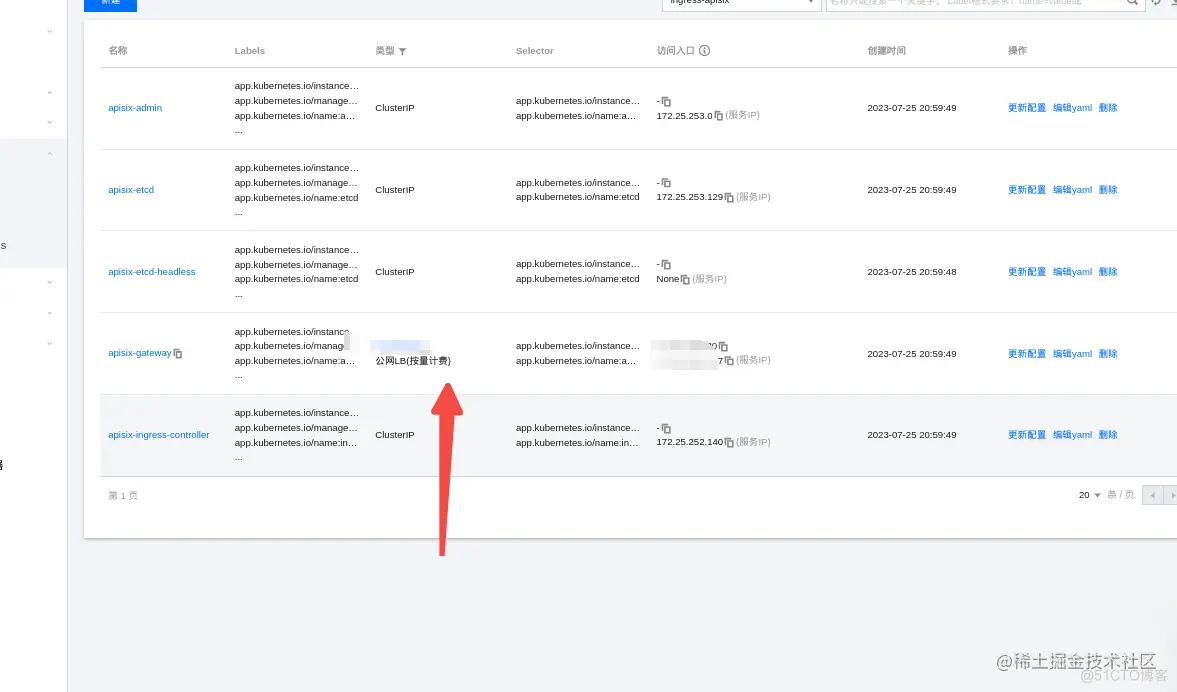Delete the apisix-etcd service
1177x692 pixels.
tap(1108, 190)
